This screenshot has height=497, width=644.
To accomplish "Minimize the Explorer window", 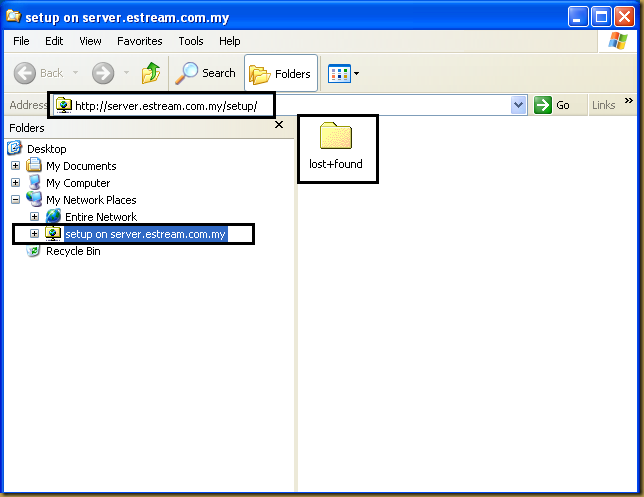I will coord(578,17).
